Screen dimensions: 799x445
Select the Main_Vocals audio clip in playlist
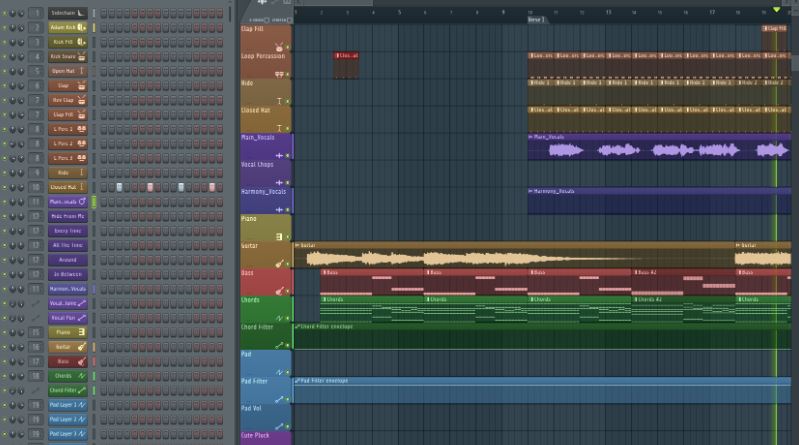coord(659,147)
